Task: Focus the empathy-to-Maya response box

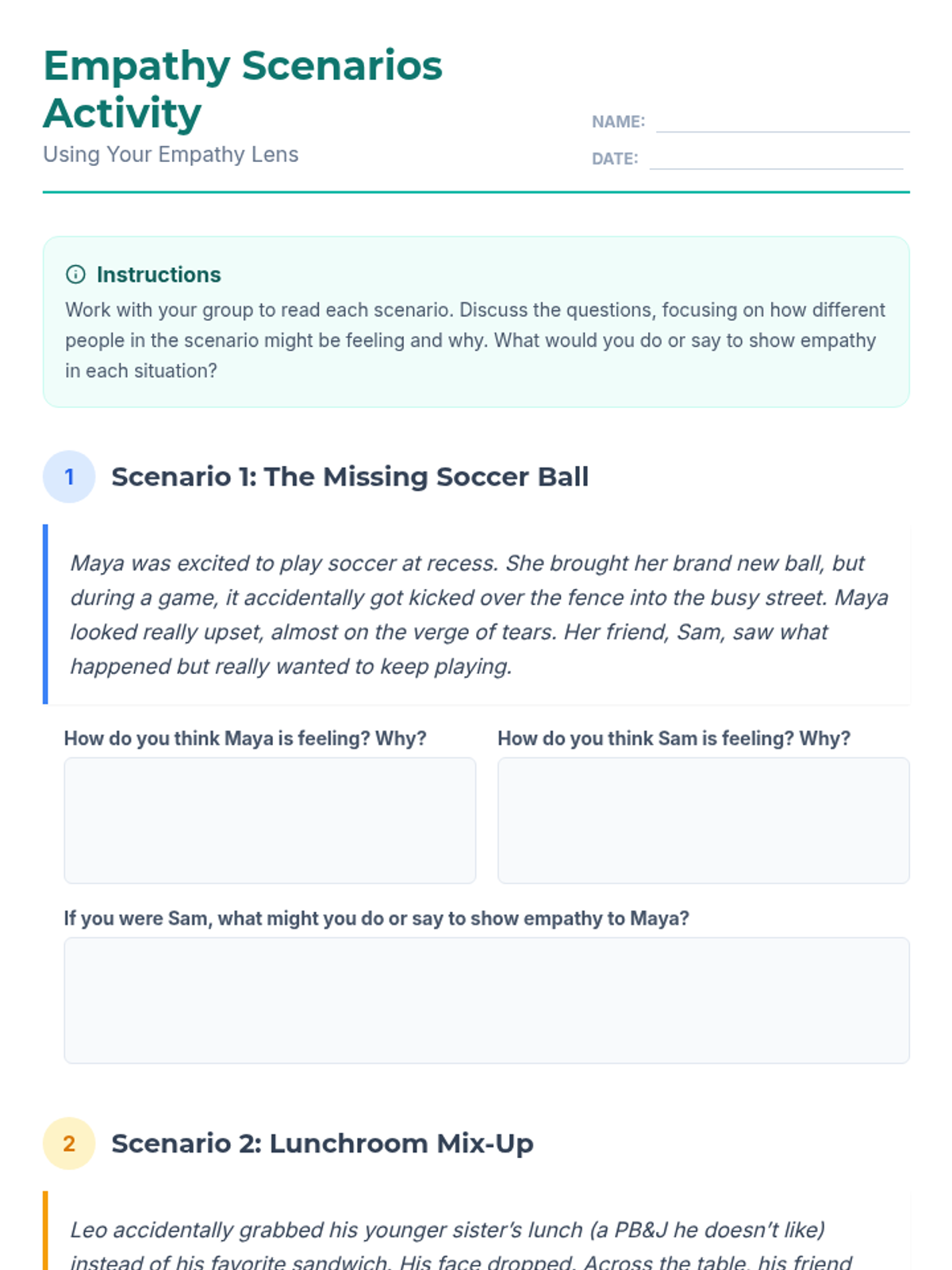Action: [486, 1000]
